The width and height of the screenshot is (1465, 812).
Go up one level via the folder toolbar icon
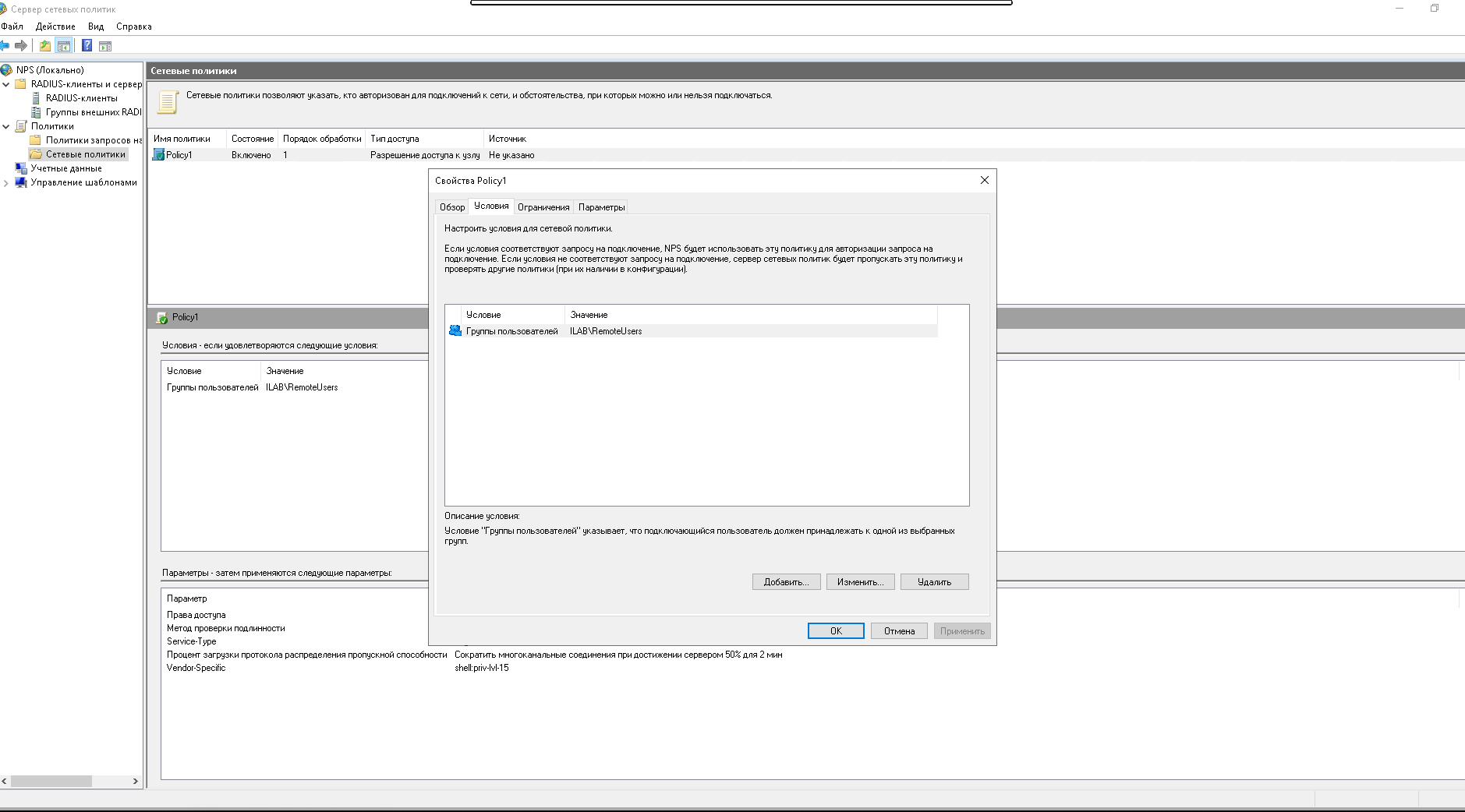coord(45,46)
